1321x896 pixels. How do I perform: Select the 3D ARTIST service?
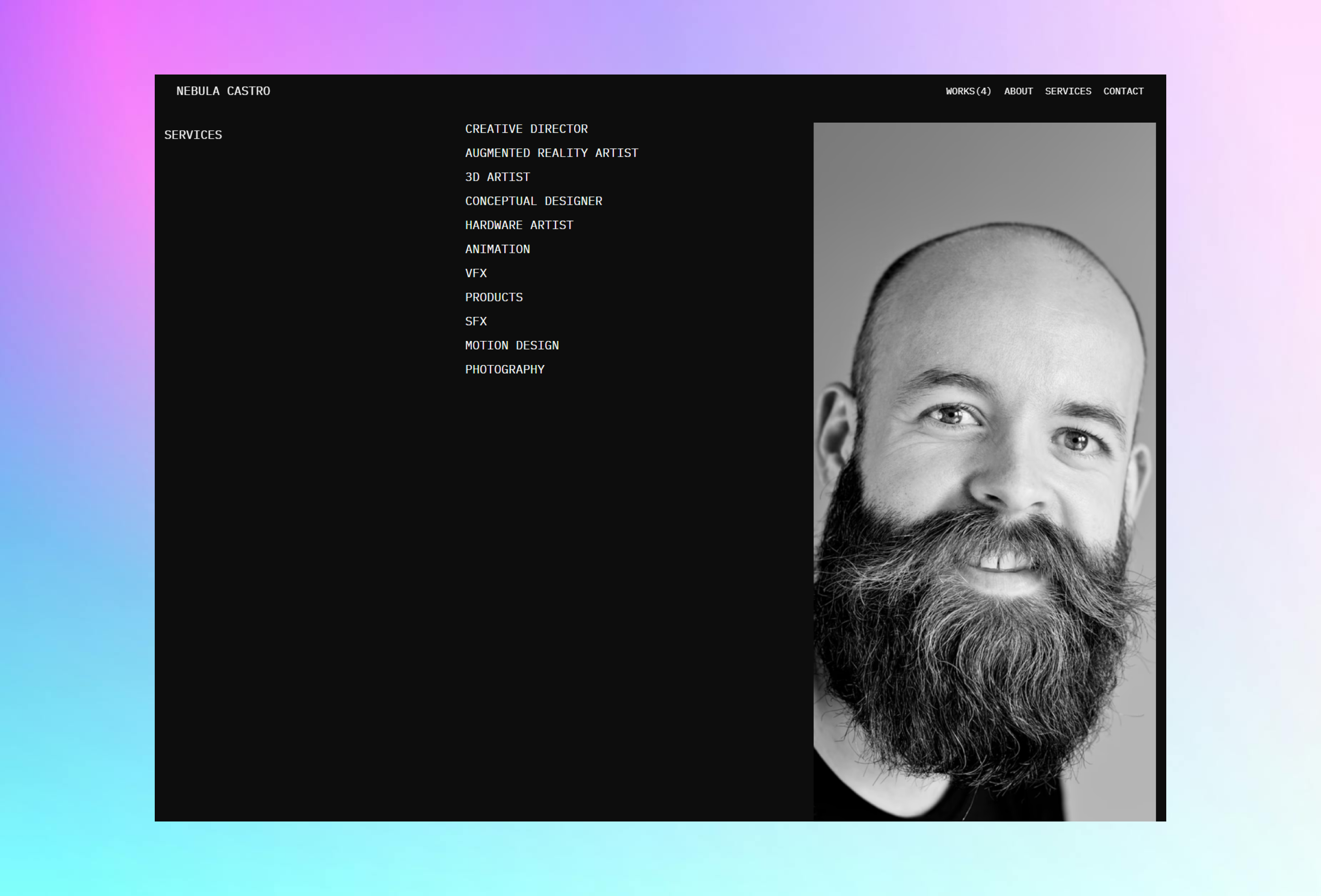[497, 177]
